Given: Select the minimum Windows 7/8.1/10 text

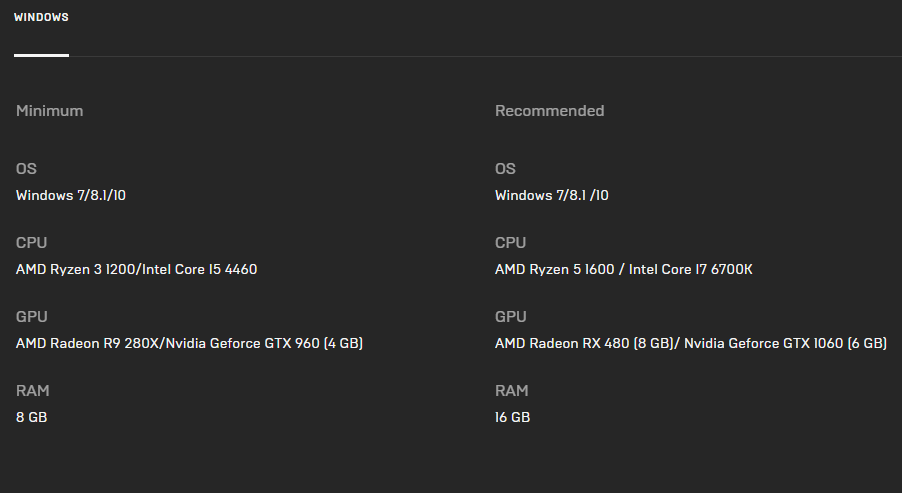Looking at the screenshot, I should point(71,195).
